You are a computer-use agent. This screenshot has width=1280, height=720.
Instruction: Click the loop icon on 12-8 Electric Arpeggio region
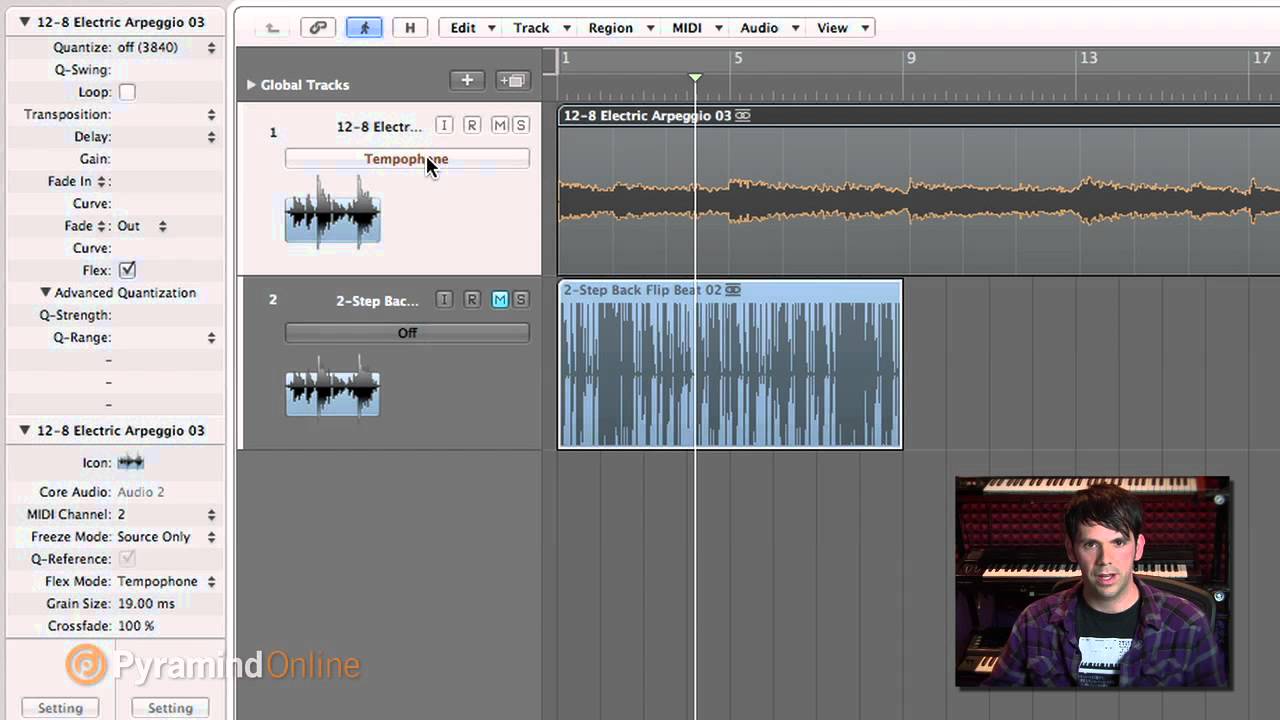(743, 116)
